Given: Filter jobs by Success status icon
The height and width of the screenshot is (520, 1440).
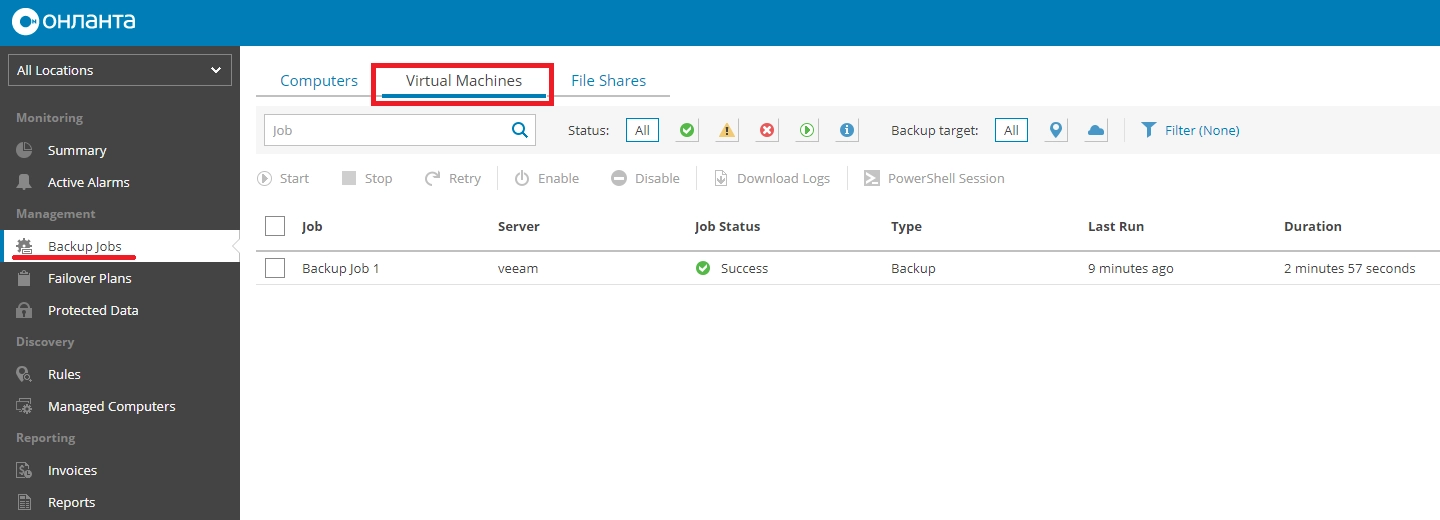Looking at the screenshot, I should tap(687, 130).
